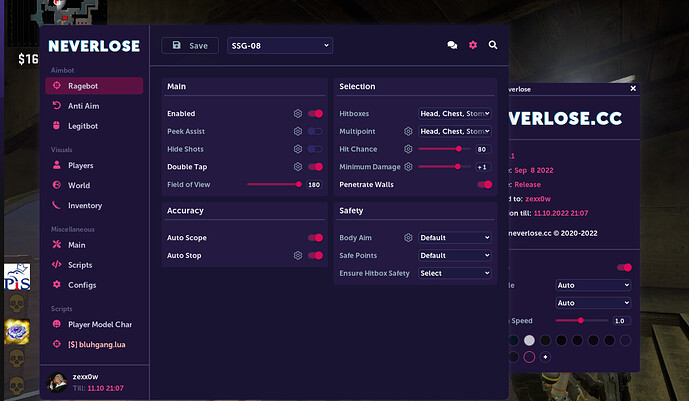Open the bluhgang.lua script
The image size is (689, 401).
coord(94,345)
